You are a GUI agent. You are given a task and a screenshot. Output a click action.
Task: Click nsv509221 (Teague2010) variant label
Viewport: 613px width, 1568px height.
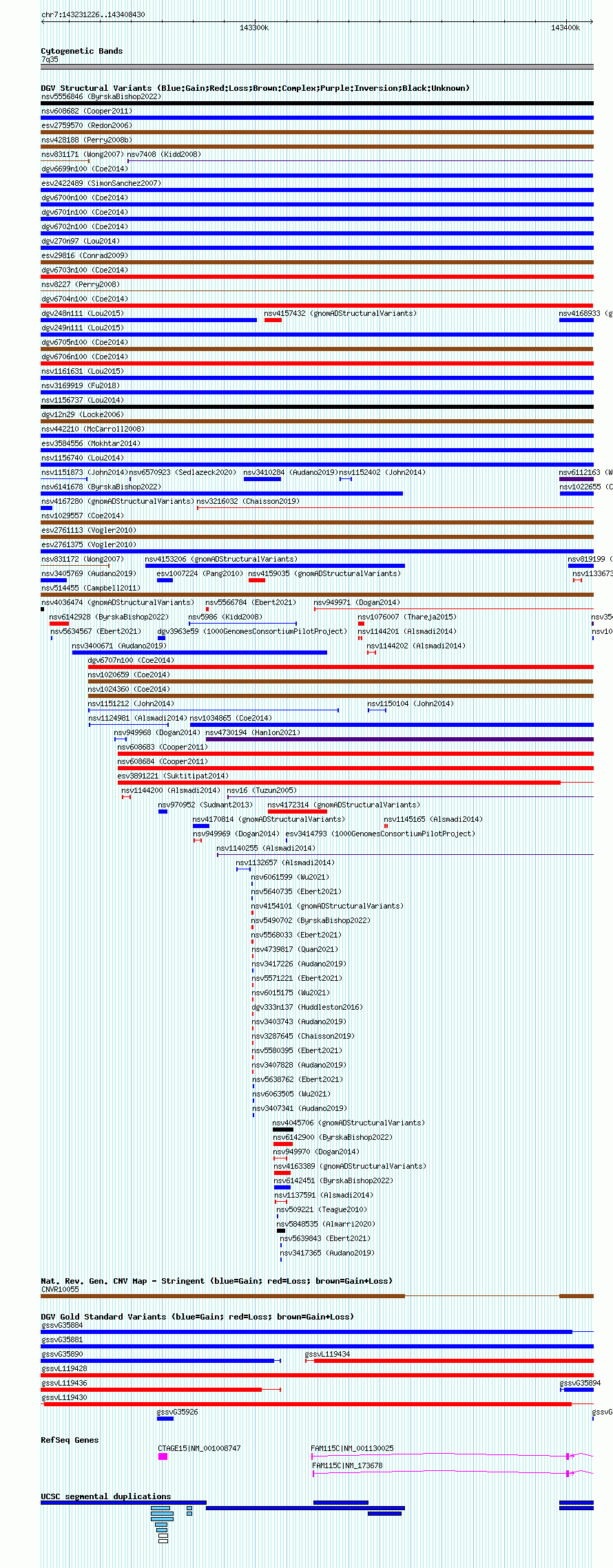click(x=322, y=1209)
